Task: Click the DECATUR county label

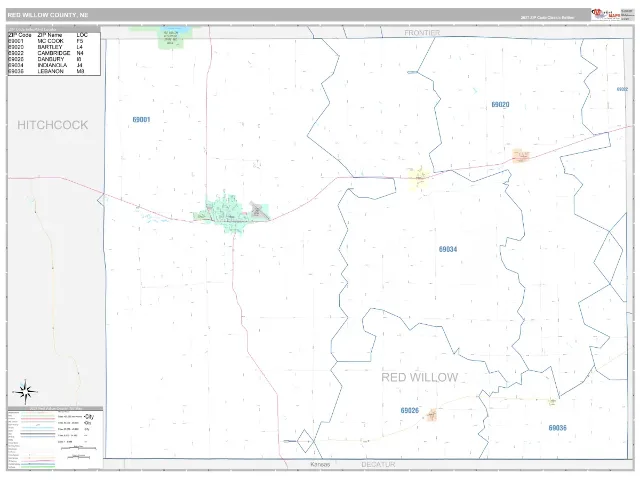Action: 378,464
